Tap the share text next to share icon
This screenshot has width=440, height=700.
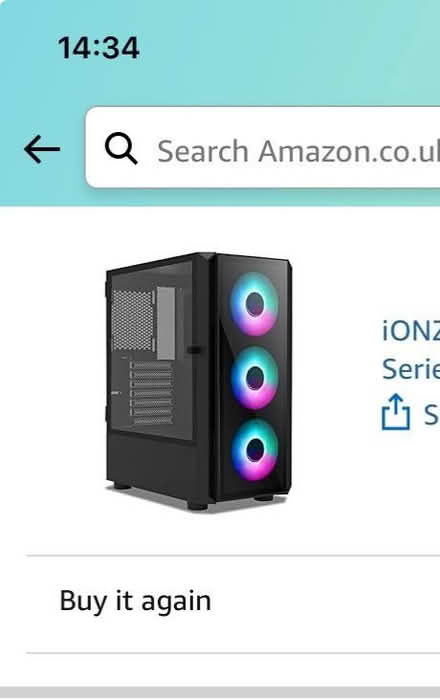(431, 414)
